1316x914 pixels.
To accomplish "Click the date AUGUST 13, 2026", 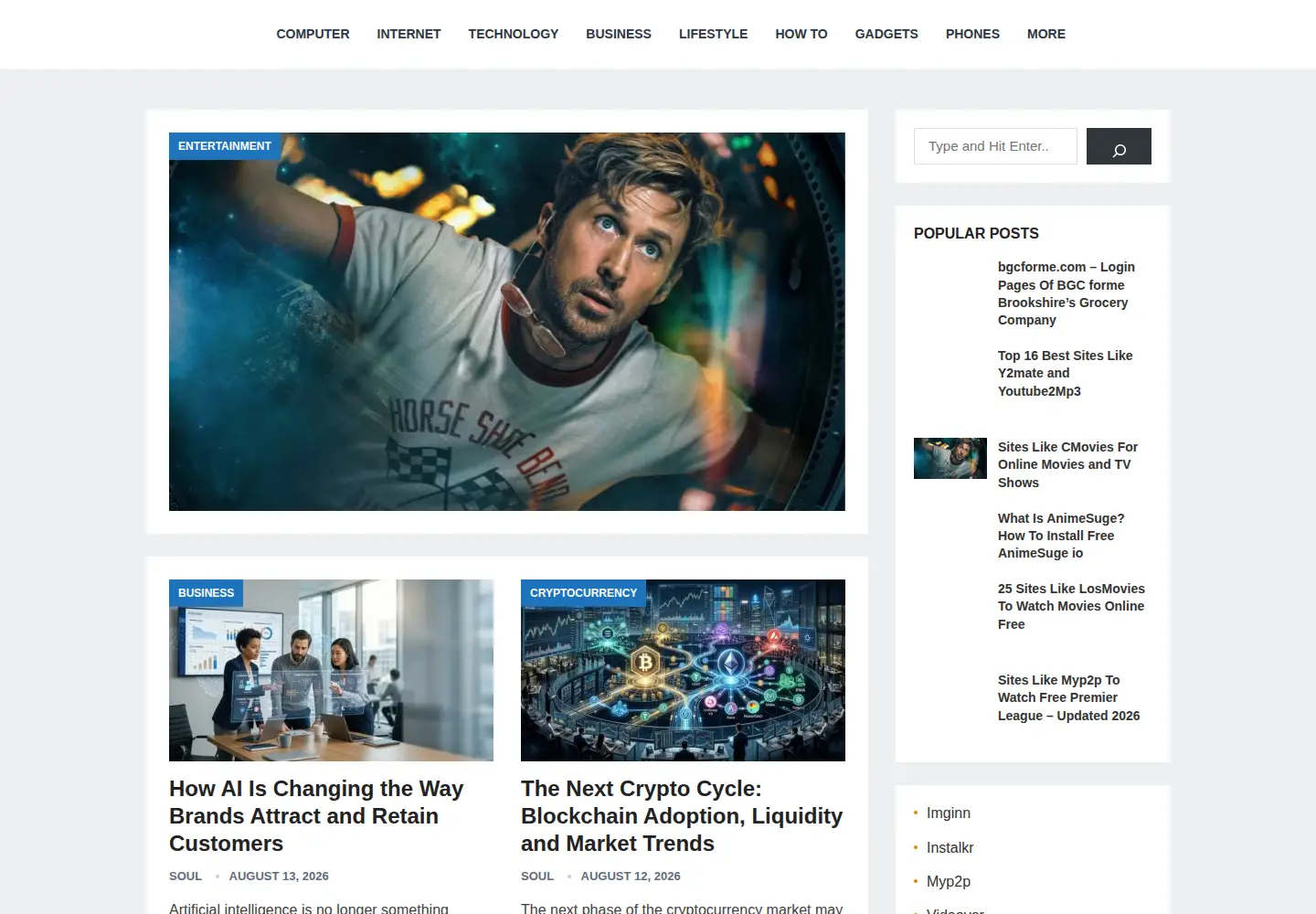I will click(x=279, y=876).
